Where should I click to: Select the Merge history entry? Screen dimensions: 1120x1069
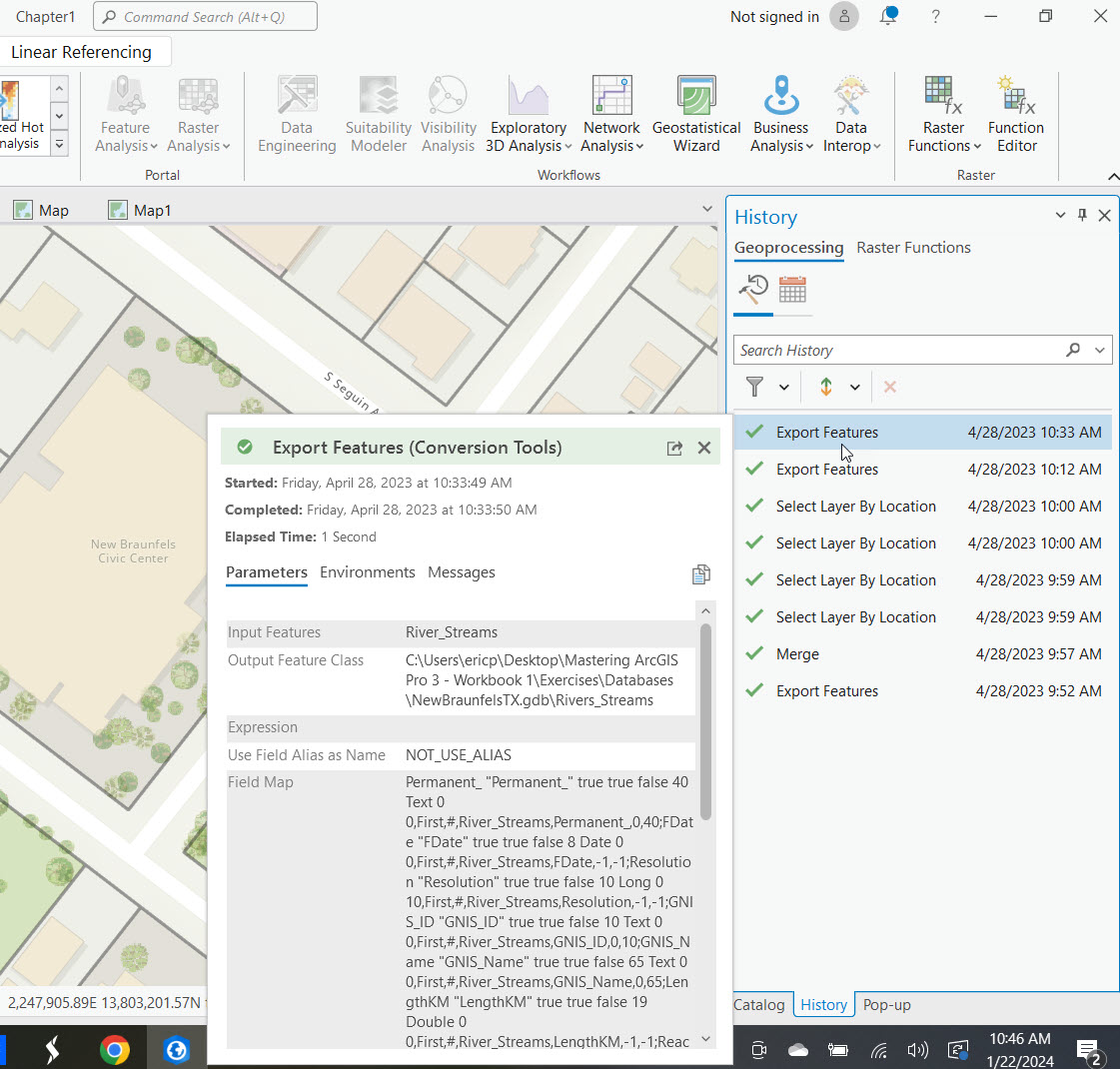pyautogui.click(x=797, y=654)
